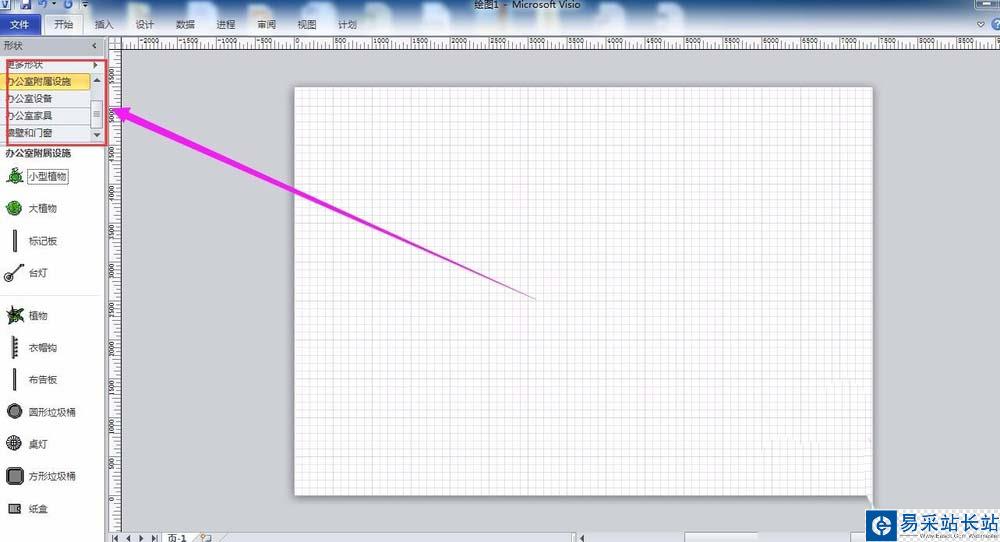This screenshot has height=542, width=1000.
Task: Go to previous page navigation arrow
Action: click(x=128, y=538)
